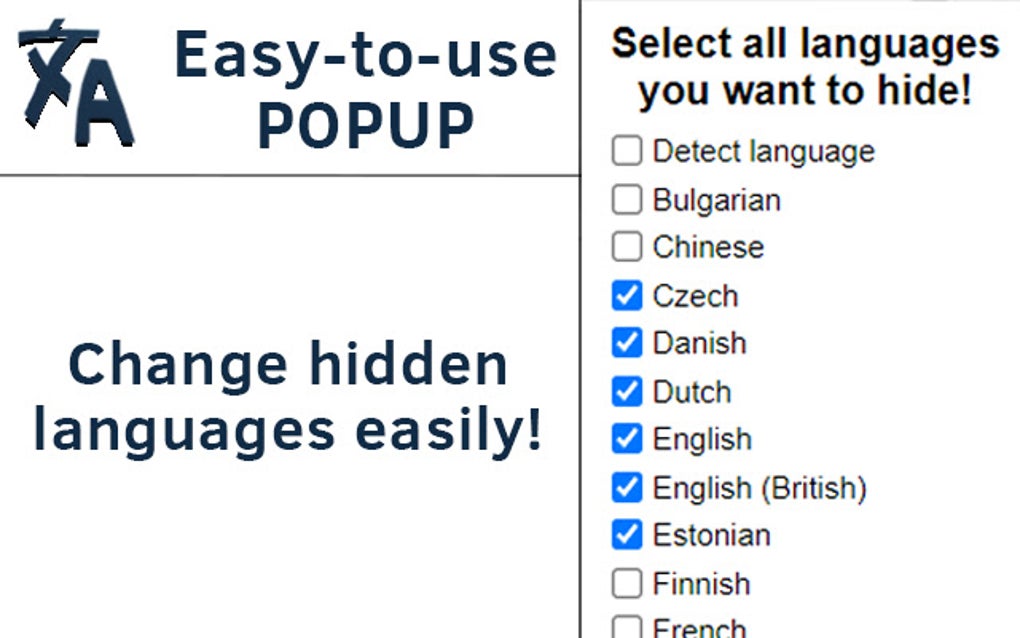Deselect the Danish checkbox
Screen dimensions: 1020x638
(626, 343)
